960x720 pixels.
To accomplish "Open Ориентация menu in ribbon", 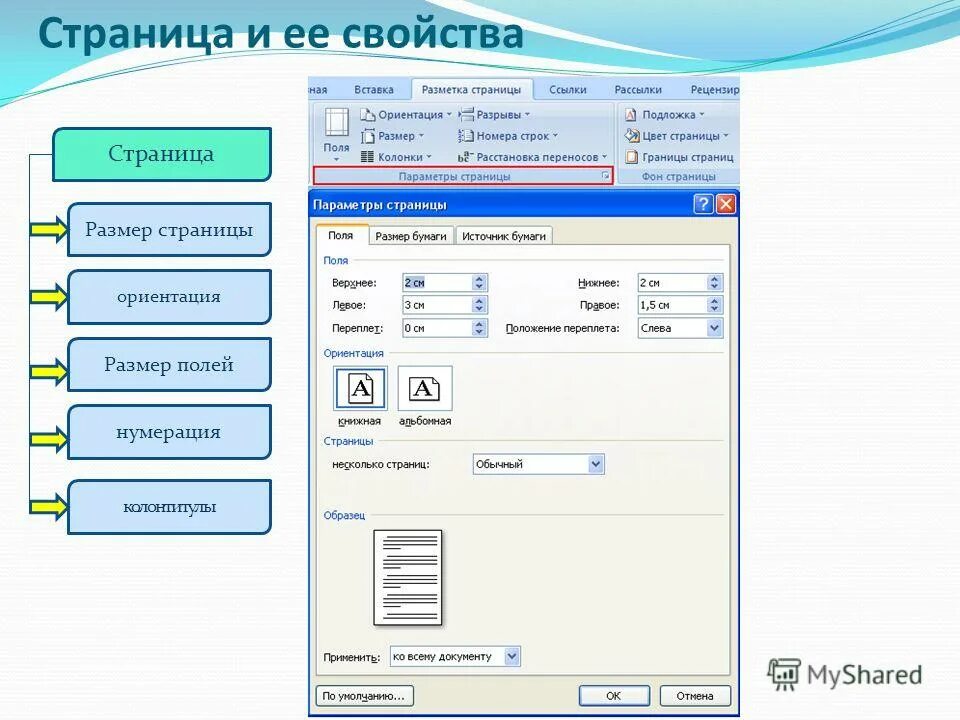I will [x=406, y=114].
